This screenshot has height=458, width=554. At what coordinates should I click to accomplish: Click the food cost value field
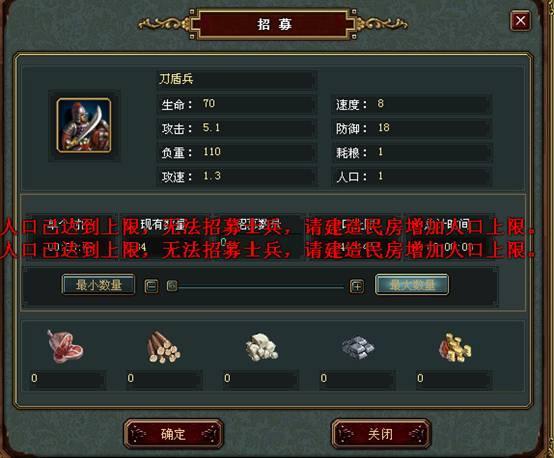(67, 379)
